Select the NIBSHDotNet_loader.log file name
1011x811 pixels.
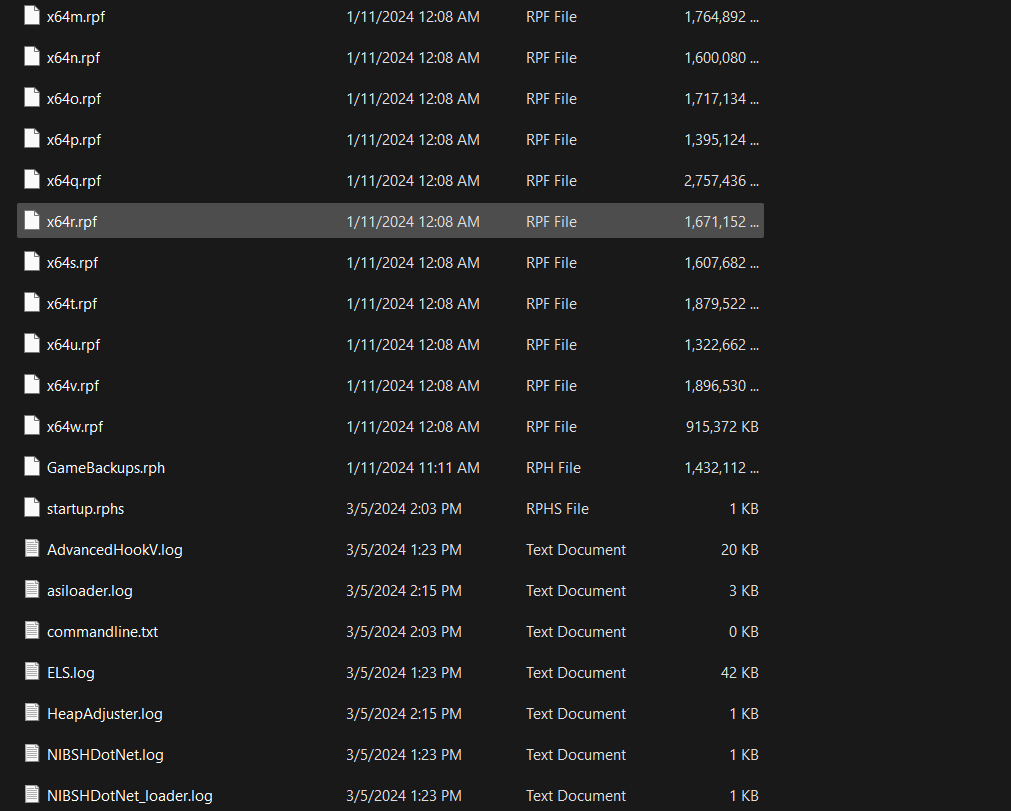[x=130, y=796]
